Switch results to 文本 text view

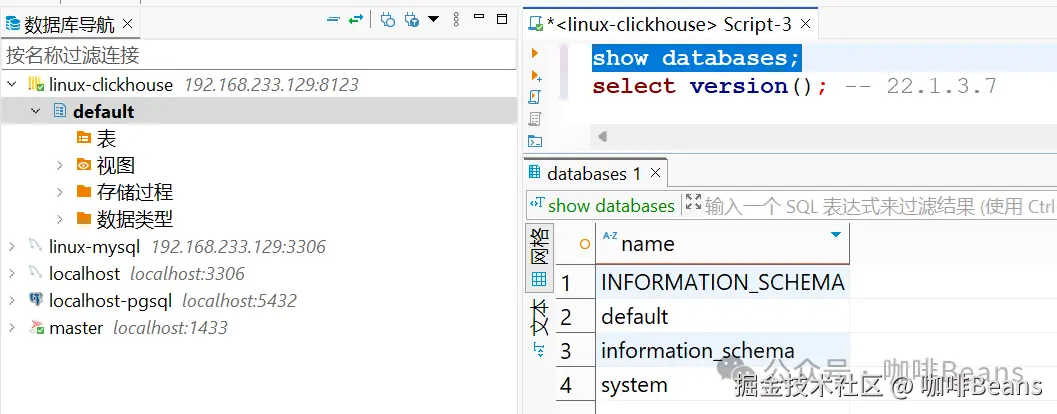click(539, 316)
